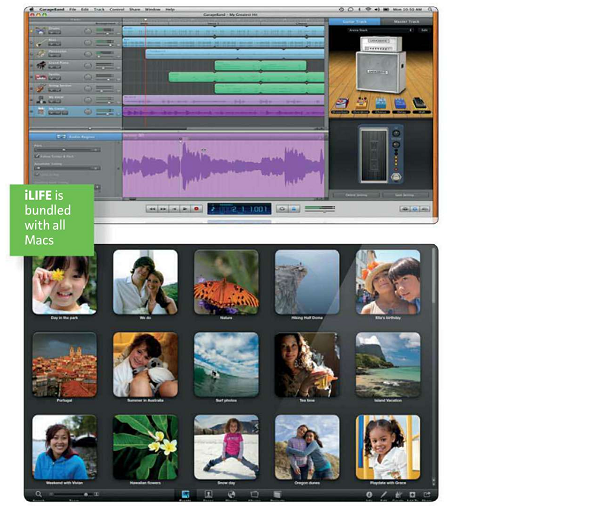Screen dimensions: 599x518
Task: Toggle the Limit to Key checkbox
Action: pyautogui.click(x=37, y=175)
